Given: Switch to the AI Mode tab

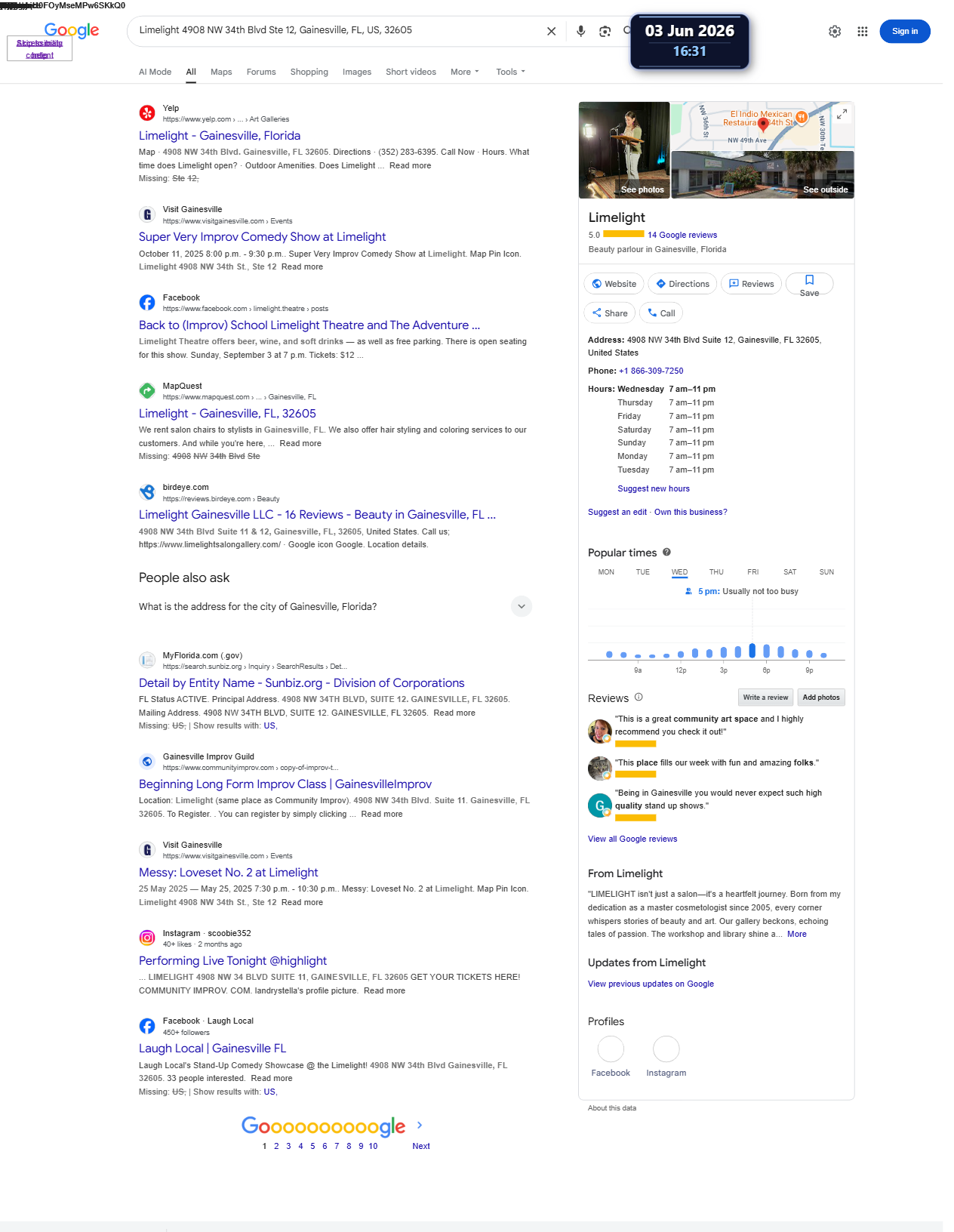Looking at the screenshot, I should [155, 72].
